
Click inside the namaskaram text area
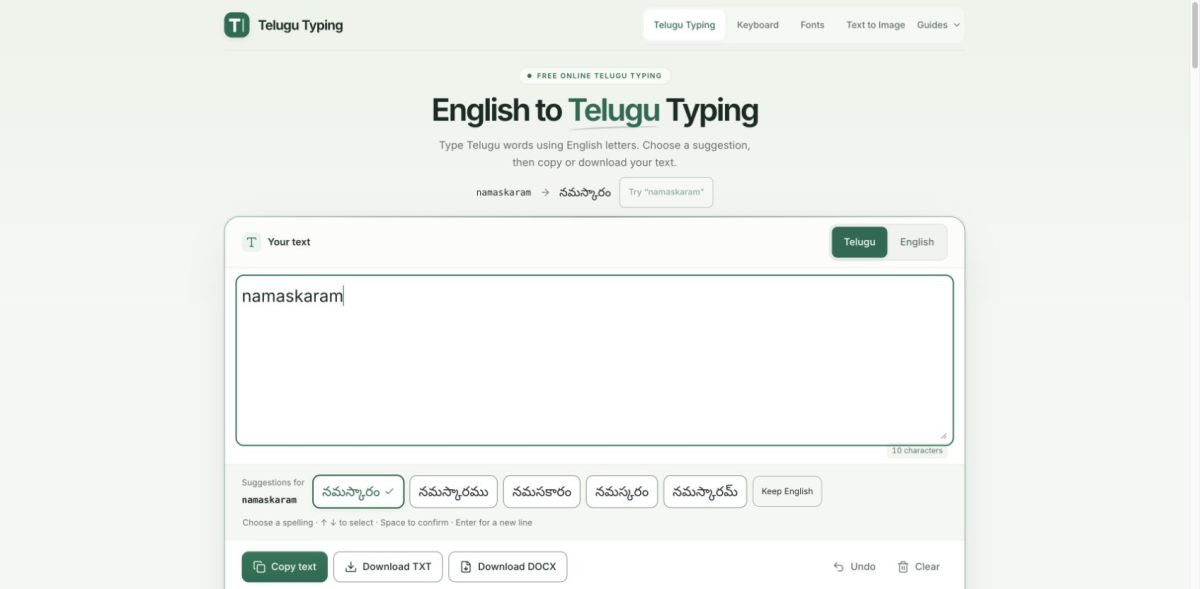coord(594,360)
